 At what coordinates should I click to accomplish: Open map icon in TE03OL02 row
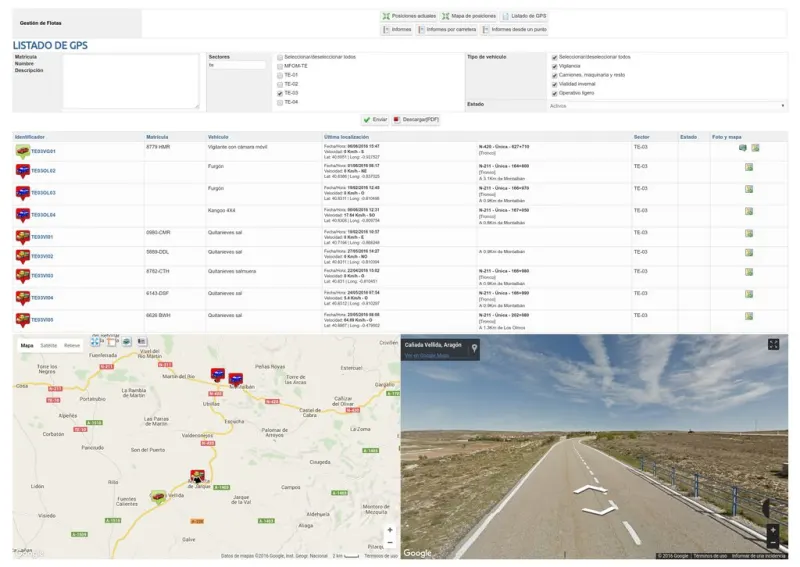[749, 167]
